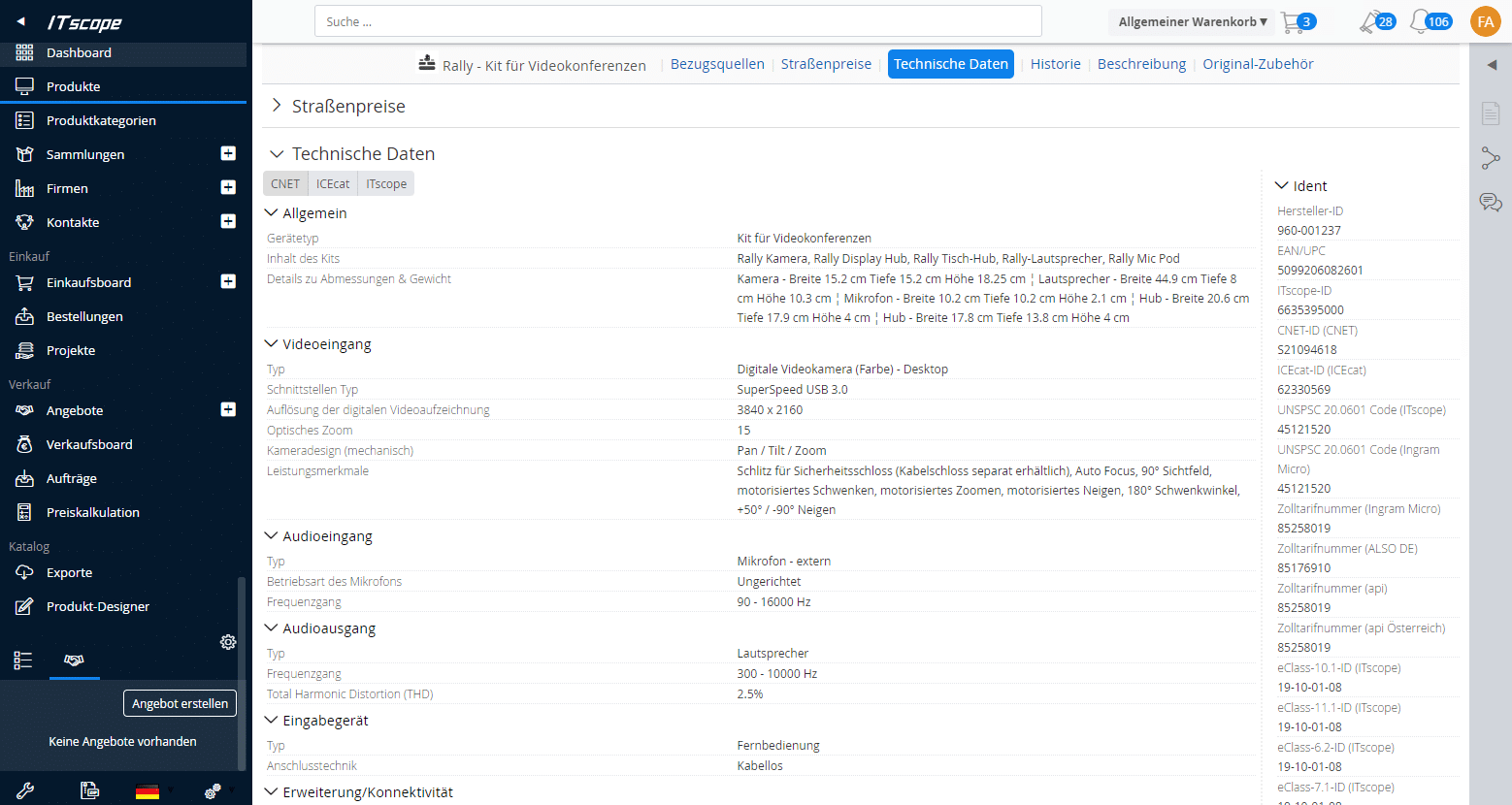Switch to the list view tab in sidebar panel
This screenshot has height=805, width=1512.
tap(23, 660)
